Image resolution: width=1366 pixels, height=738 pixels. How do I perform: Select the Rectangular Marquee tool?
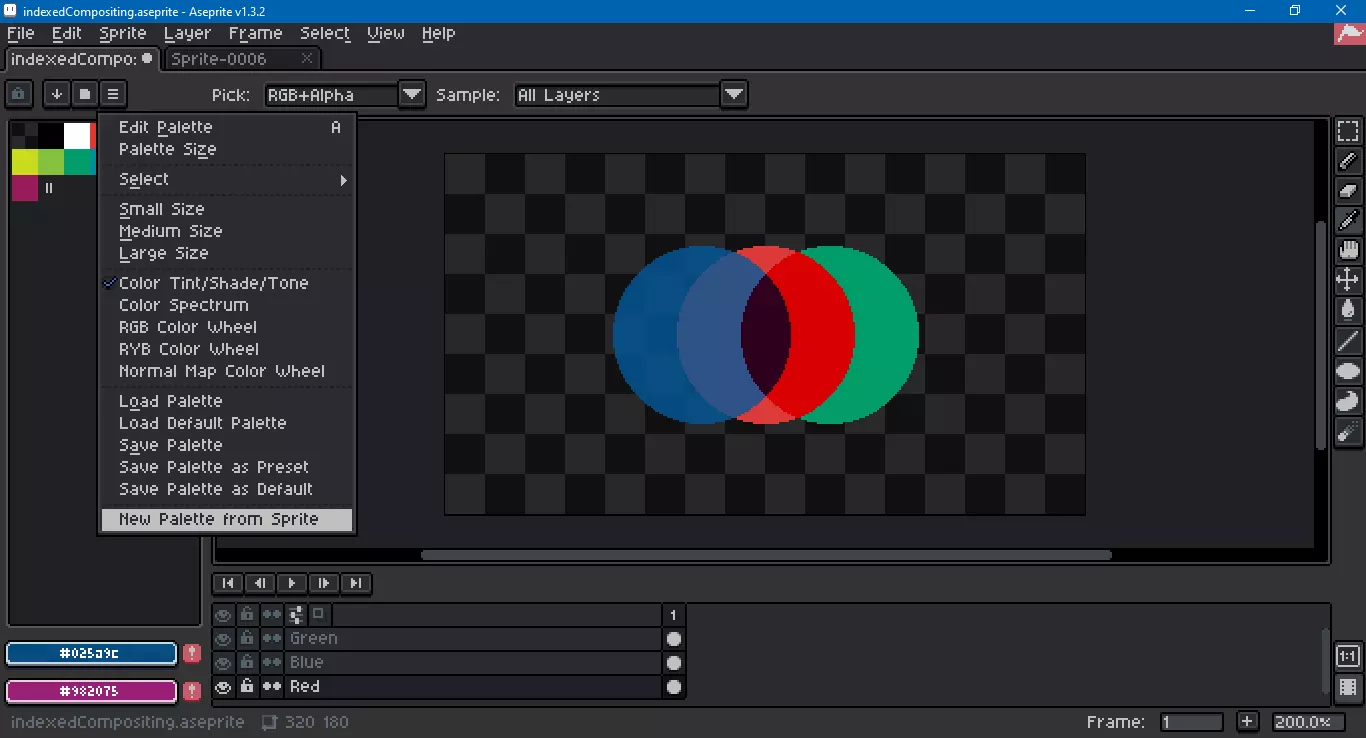(x=1348, y=131)
